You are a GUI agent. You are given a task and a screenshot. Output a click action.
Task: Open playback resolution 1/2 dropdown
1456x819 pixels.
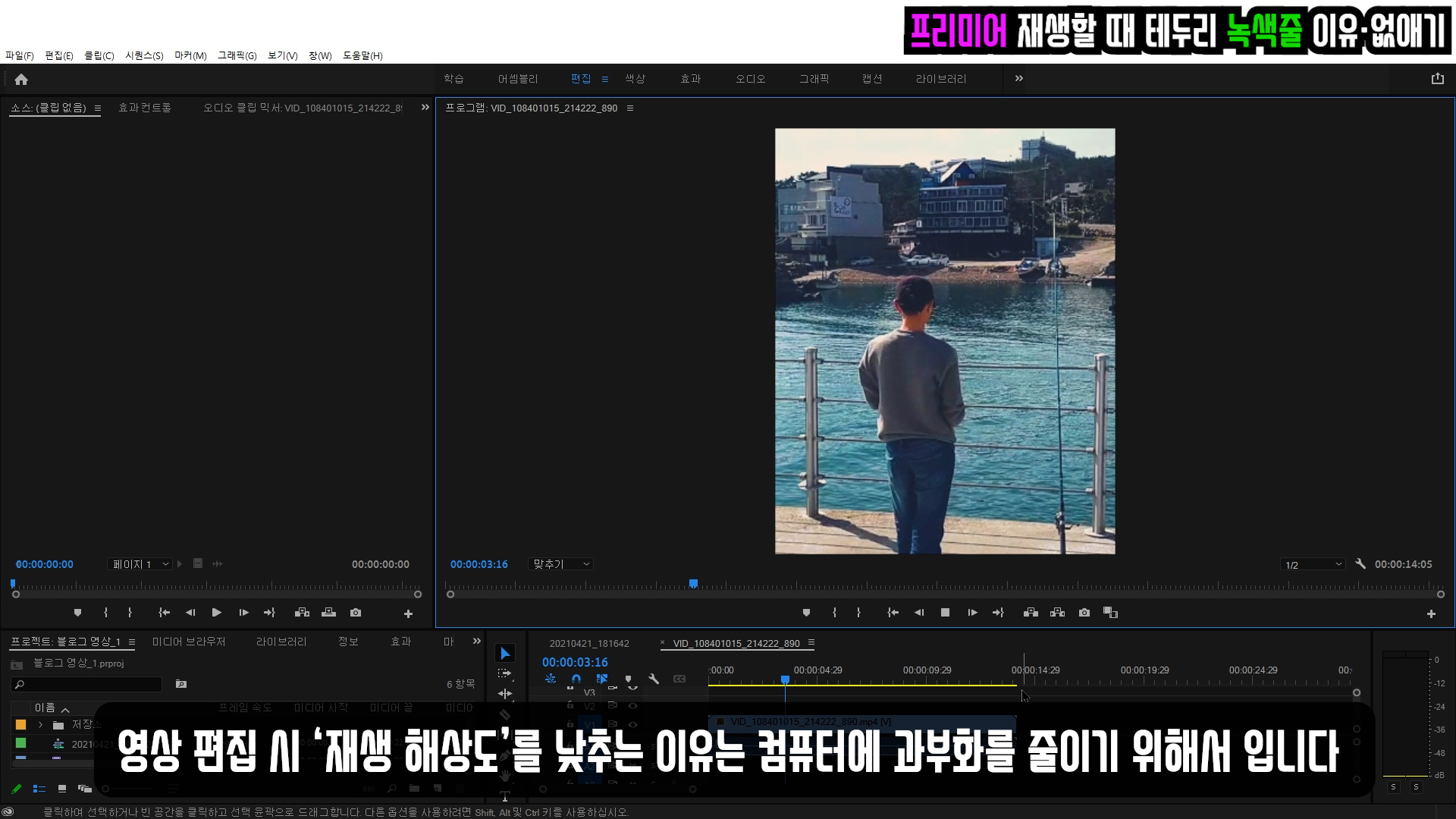pyautogui.click(x=1313, y=565)
